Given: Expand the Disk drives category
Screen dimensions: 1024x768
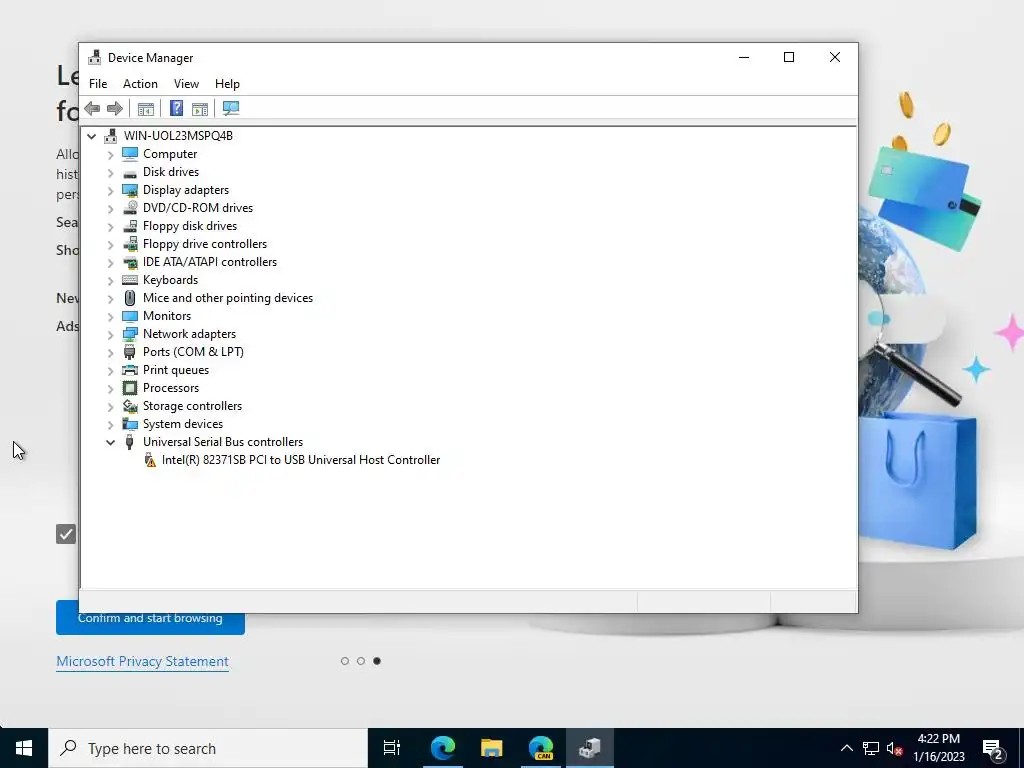Looking at the screenshot, I should point(110,172).
